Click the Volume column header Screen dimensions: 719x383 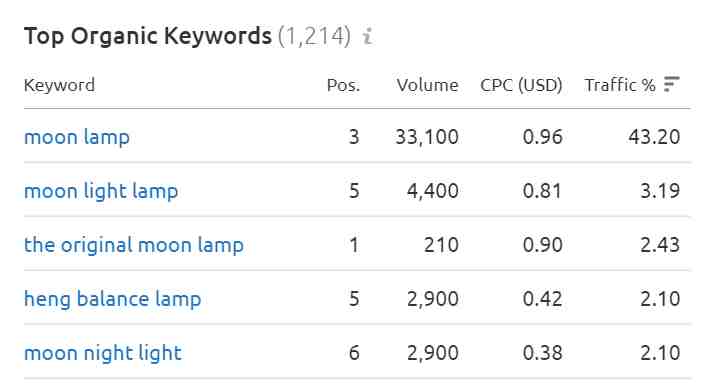(x=427, y=85)
